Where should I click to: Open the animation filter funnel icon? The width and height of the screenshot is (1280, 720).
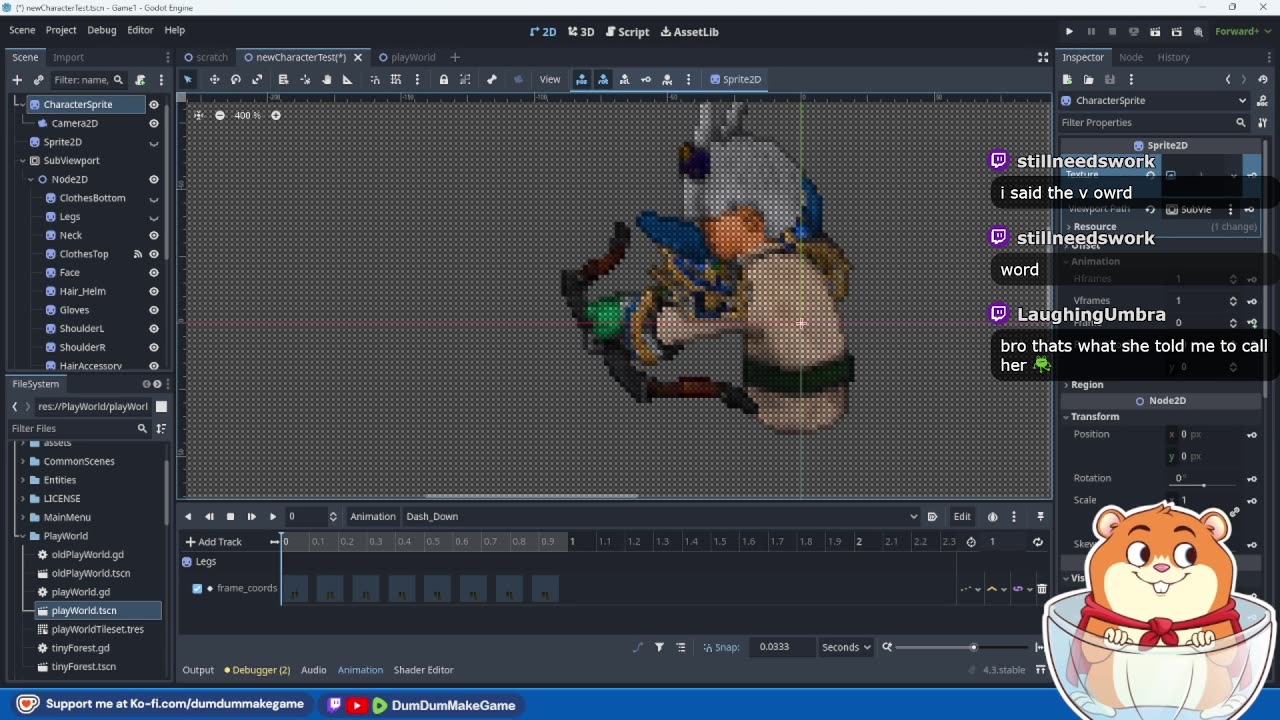[659, 647]
